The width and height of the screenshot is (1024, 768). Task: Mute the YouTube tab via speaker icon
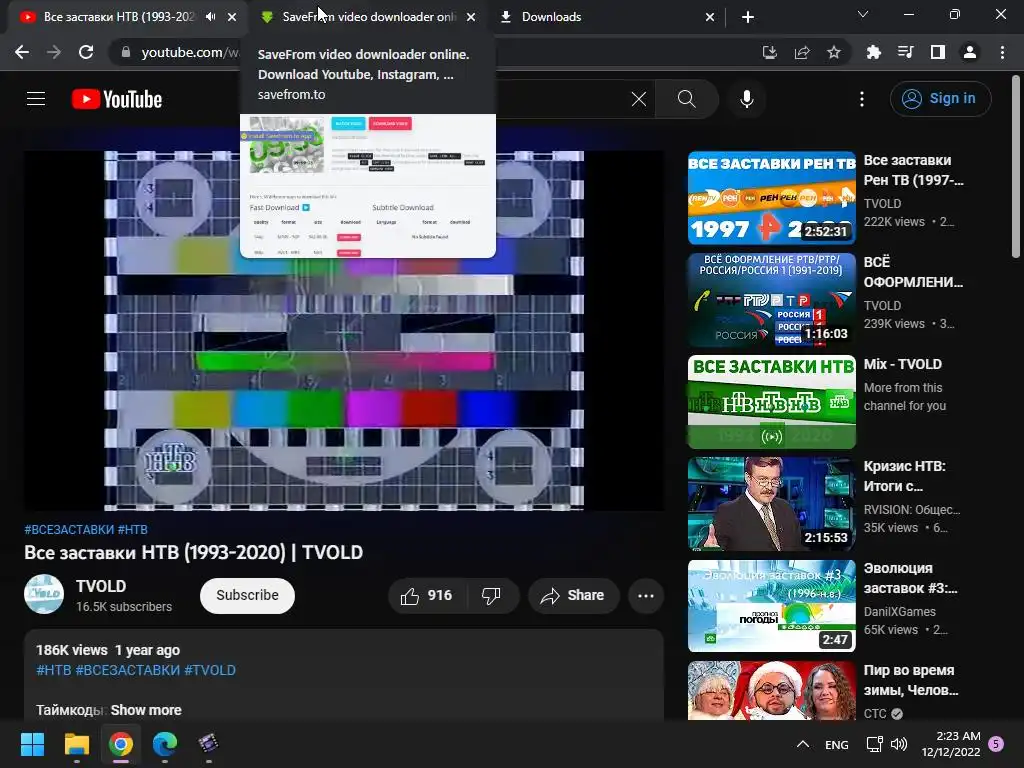click(210, 17)
